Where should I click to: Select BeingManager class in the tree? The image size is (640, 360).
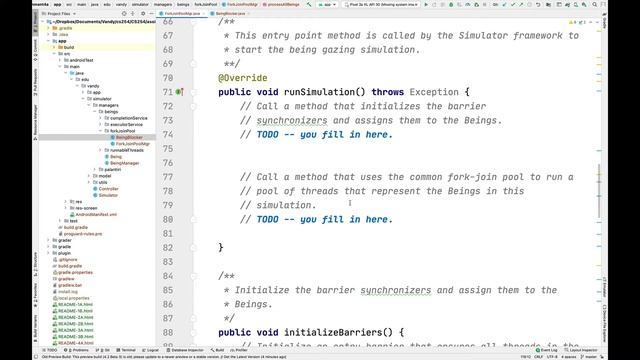click(124, 163)
